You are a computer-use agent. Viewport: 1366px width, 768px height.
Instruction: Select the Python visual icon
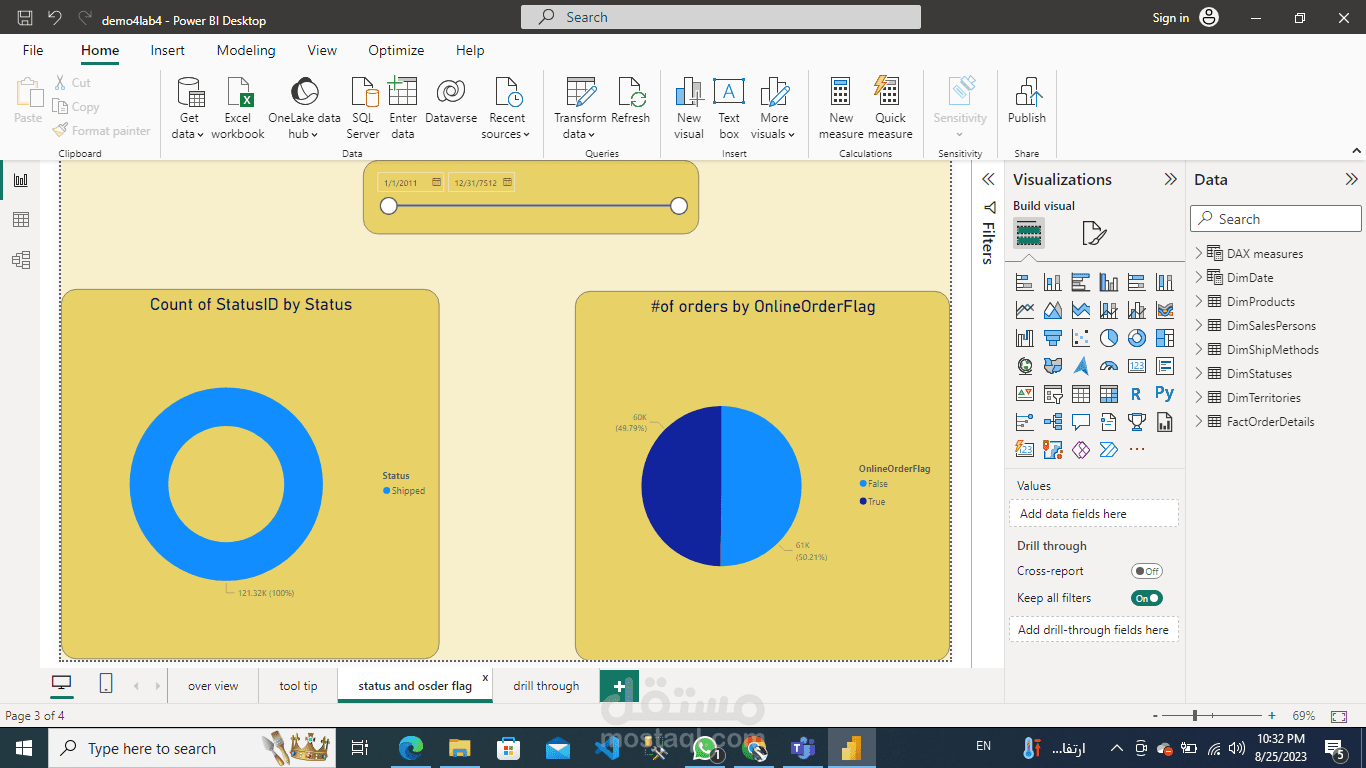pyautogui.click(x=1164, y=394)
